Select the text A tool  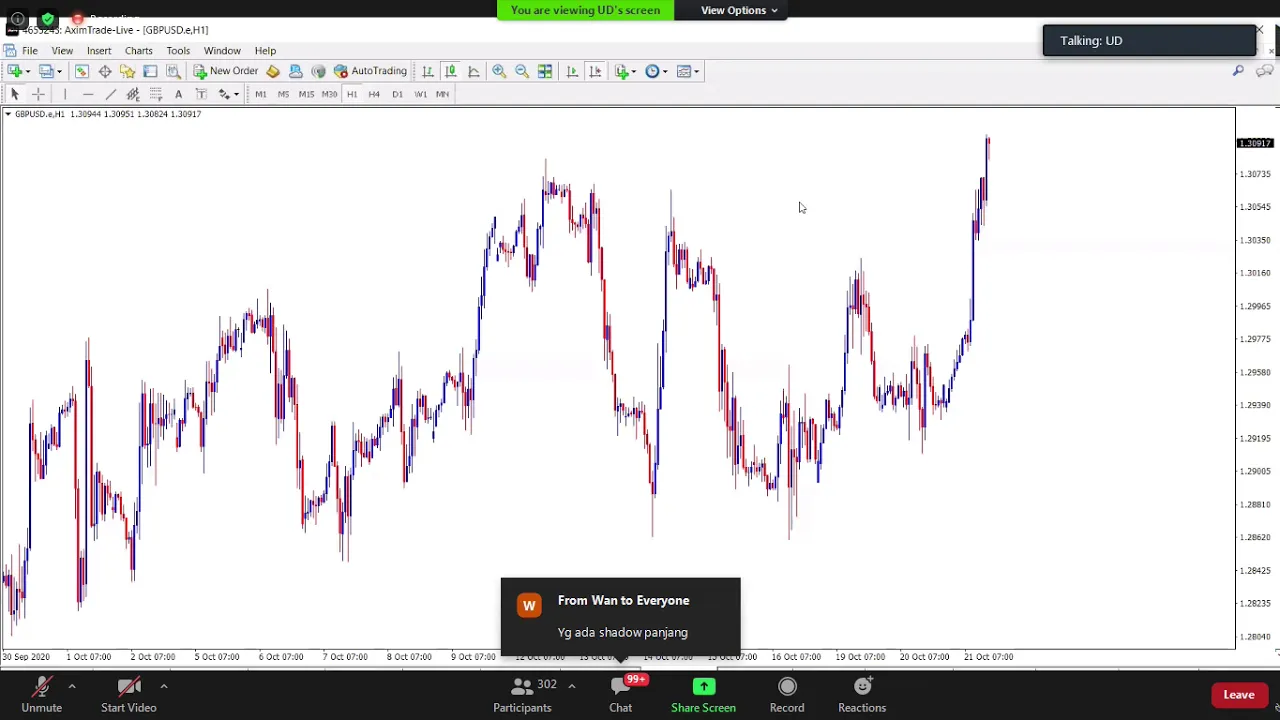pos(178,94)
